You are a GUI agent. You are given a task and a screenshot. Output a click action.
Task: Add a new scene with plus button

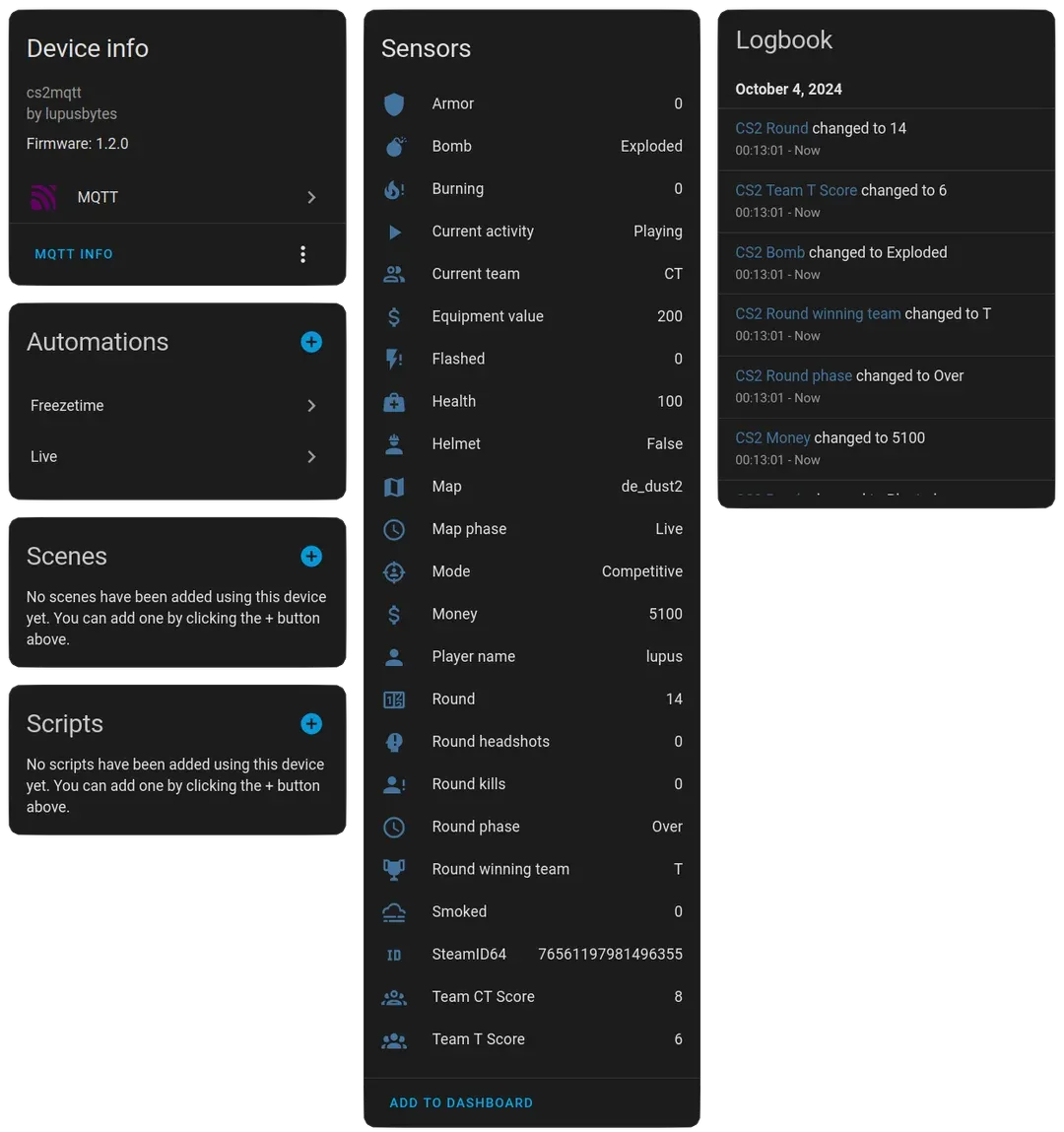point(311,556)
